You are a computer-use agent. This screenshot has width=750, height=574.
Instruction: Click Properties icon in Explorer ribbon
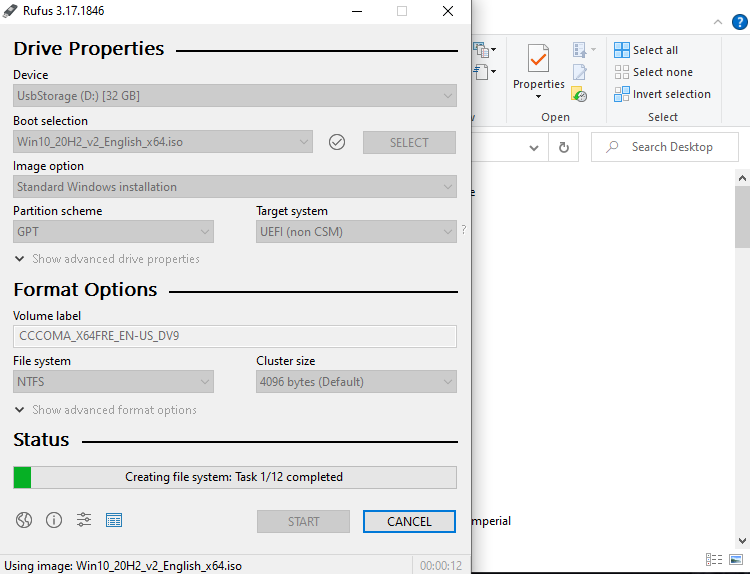pos(539,58)
